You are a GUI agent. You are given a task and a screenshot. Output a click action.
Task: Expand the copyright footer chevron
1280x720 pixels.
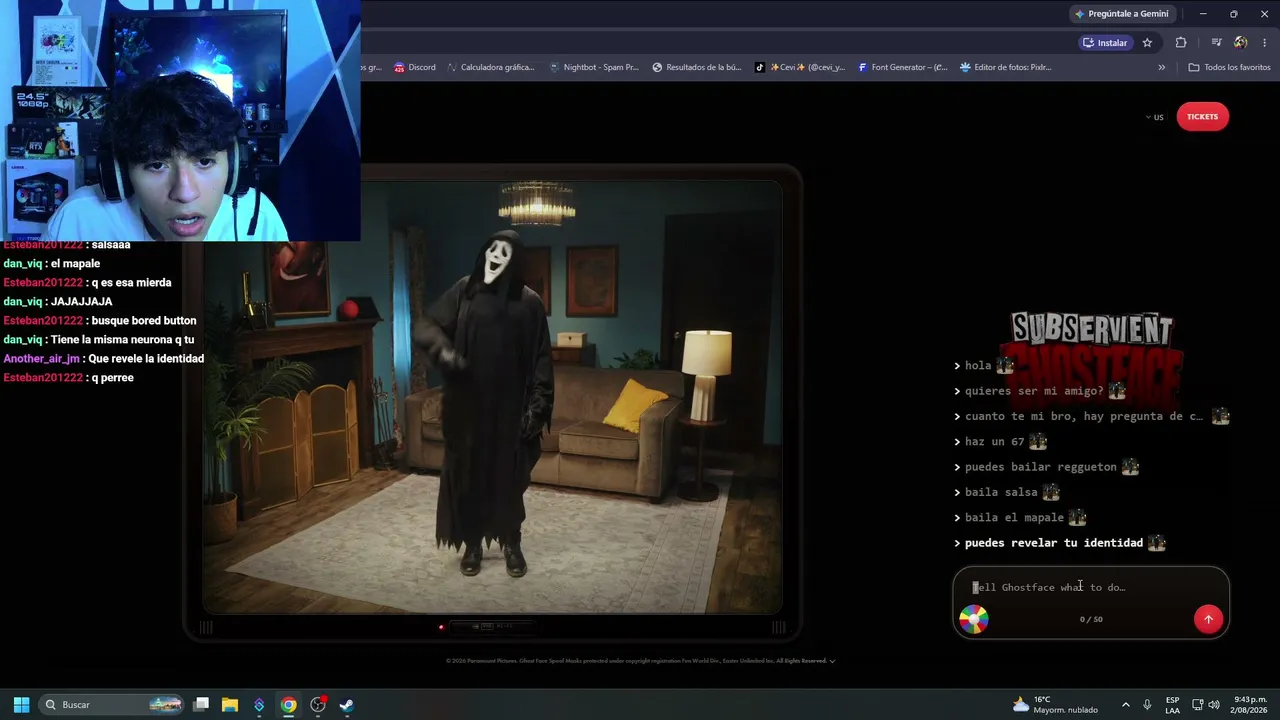[832, 661]
